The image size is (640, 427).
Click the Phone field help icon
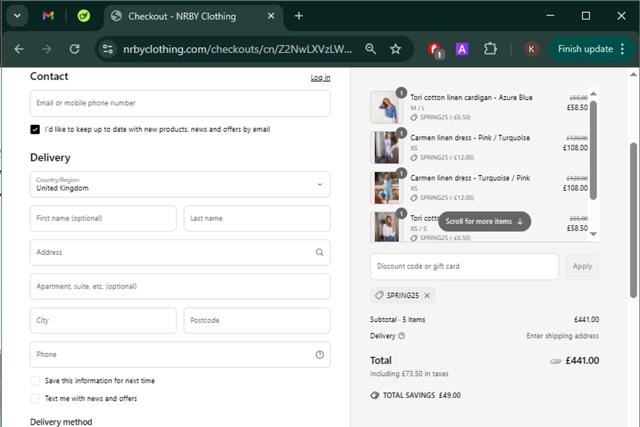coord(320,354)
